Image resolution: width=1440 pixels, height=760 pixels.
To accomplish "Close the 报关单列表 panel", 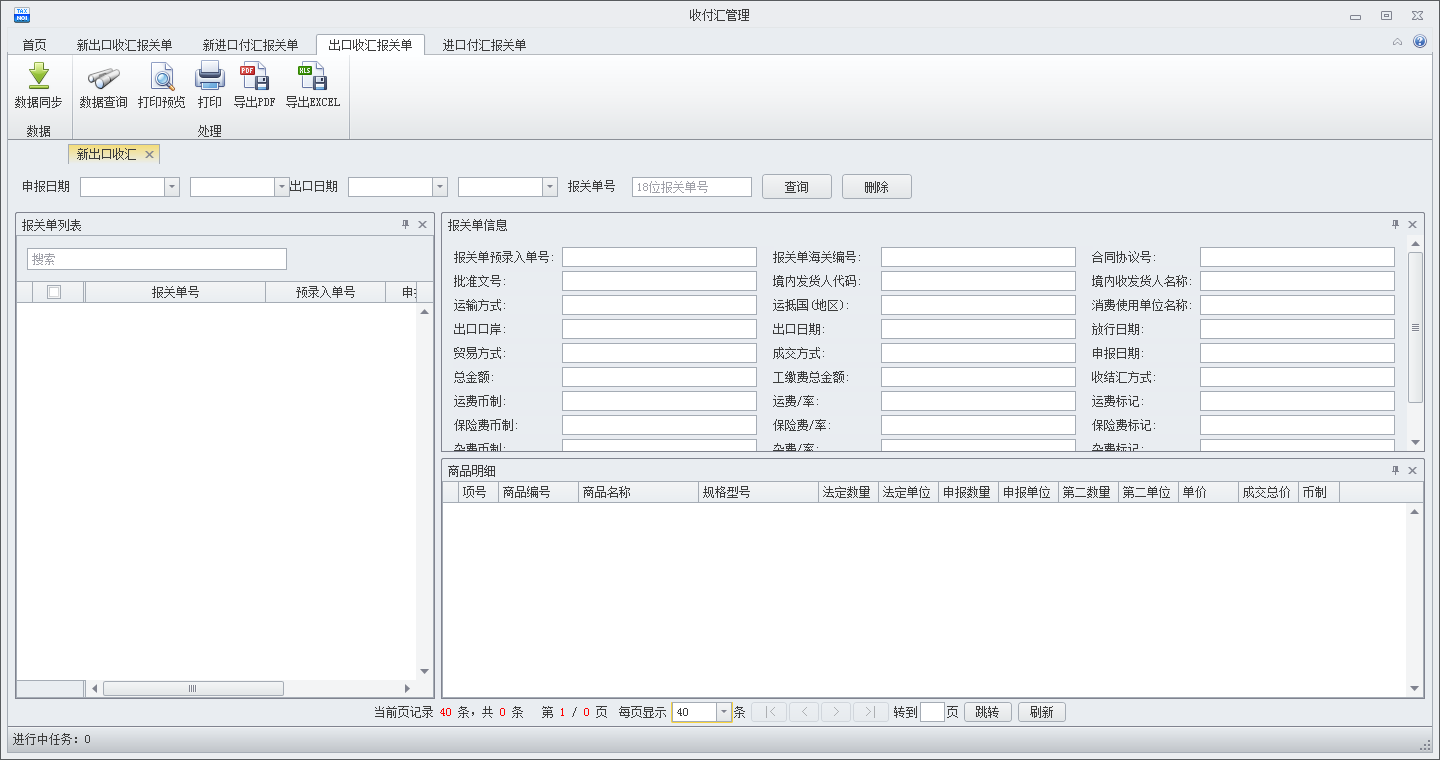I will click(x=422, y=225).
